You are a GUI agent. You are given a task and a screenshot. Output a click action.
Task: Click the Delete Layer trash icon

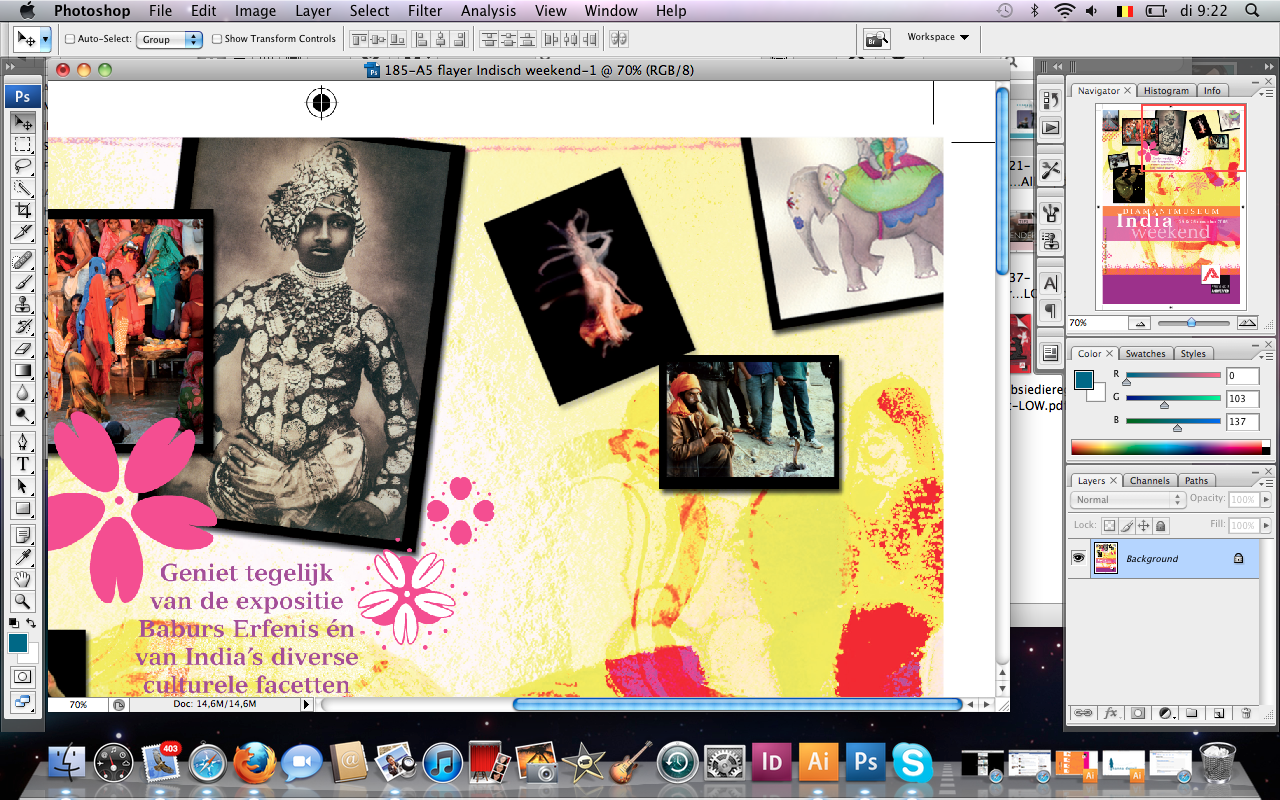pos(1246,713)
